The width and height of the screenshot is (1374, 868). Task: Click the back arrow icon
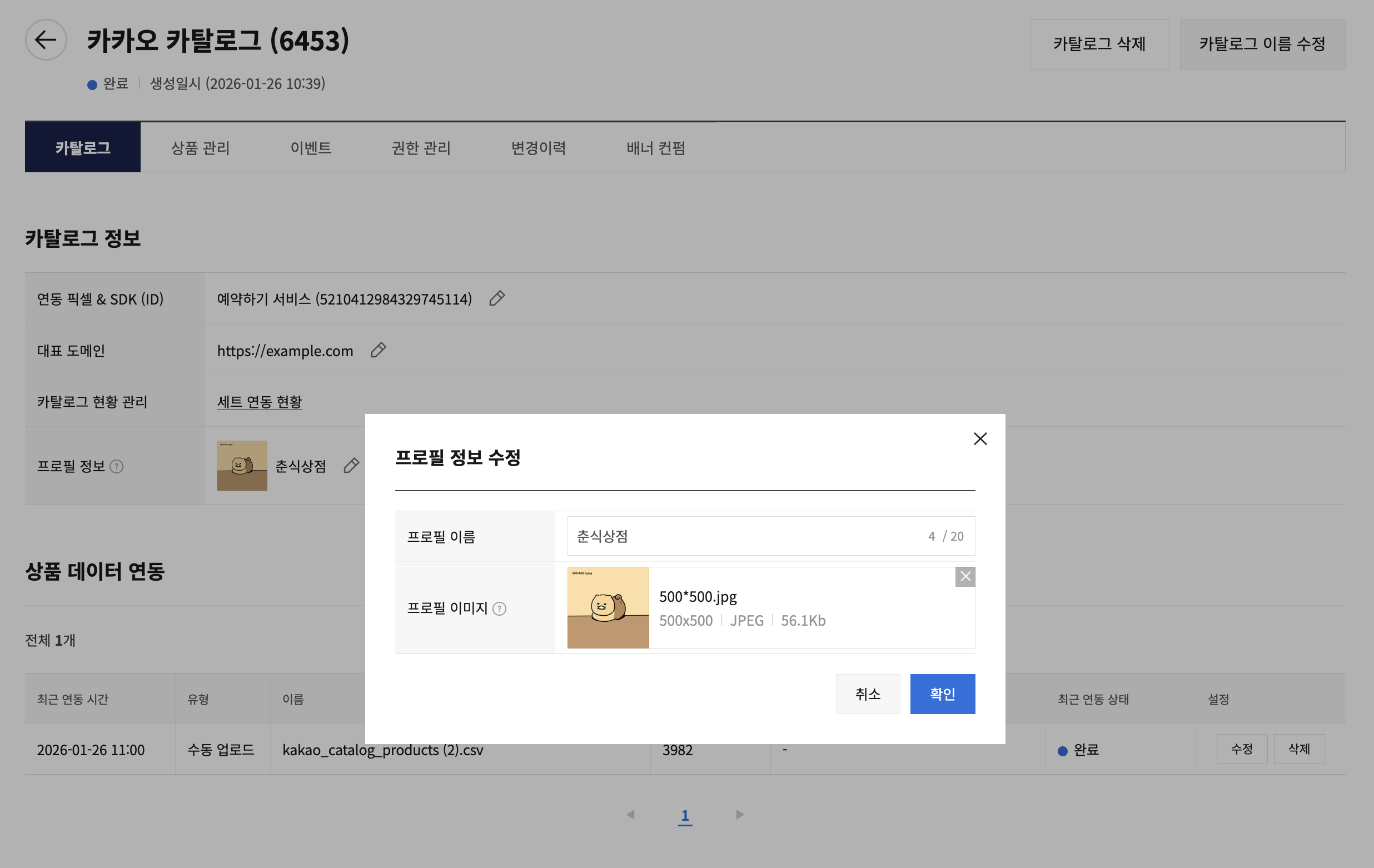coord(46,40)
